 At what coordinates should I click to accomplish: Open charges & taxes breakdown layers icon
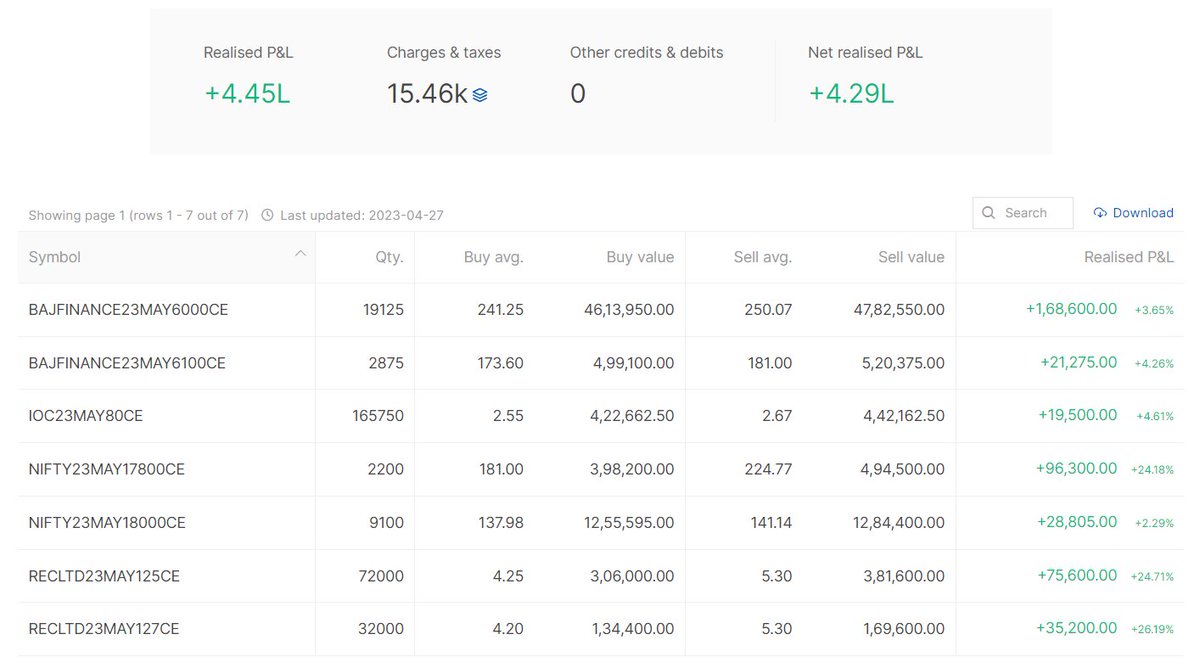pyautogui.click(x=480, y=95)
